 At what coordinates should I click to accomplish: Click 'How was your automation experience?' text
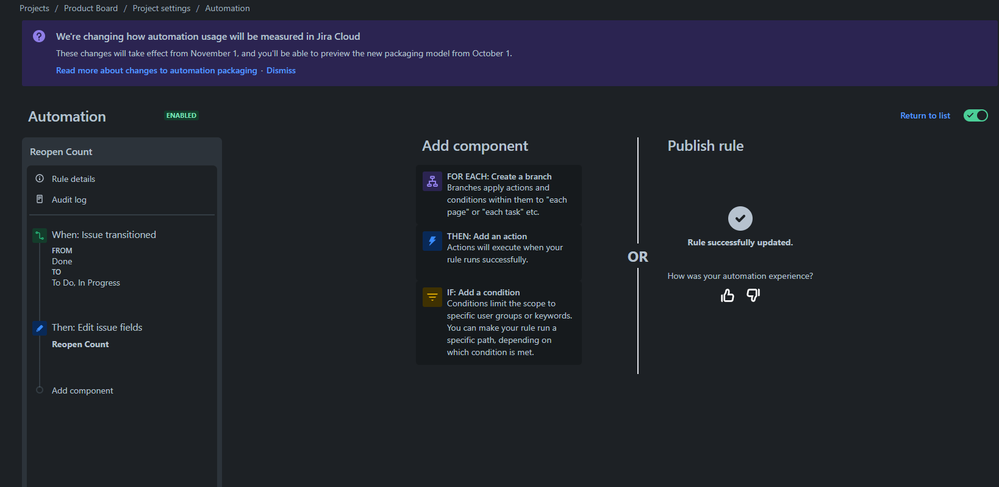(x=740, y=276)
